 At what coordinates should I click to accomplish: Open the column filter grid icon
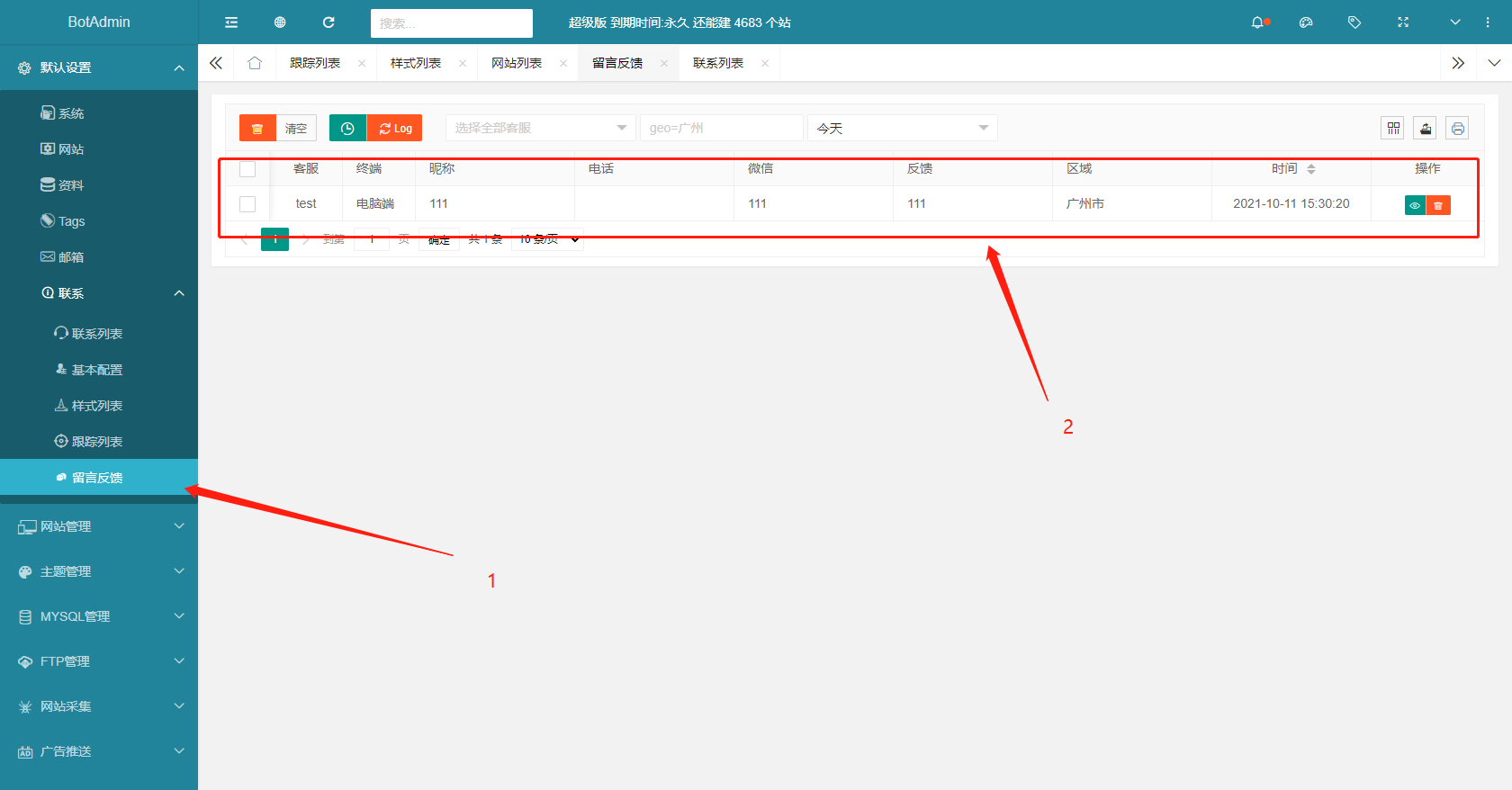click(1393, 128)
